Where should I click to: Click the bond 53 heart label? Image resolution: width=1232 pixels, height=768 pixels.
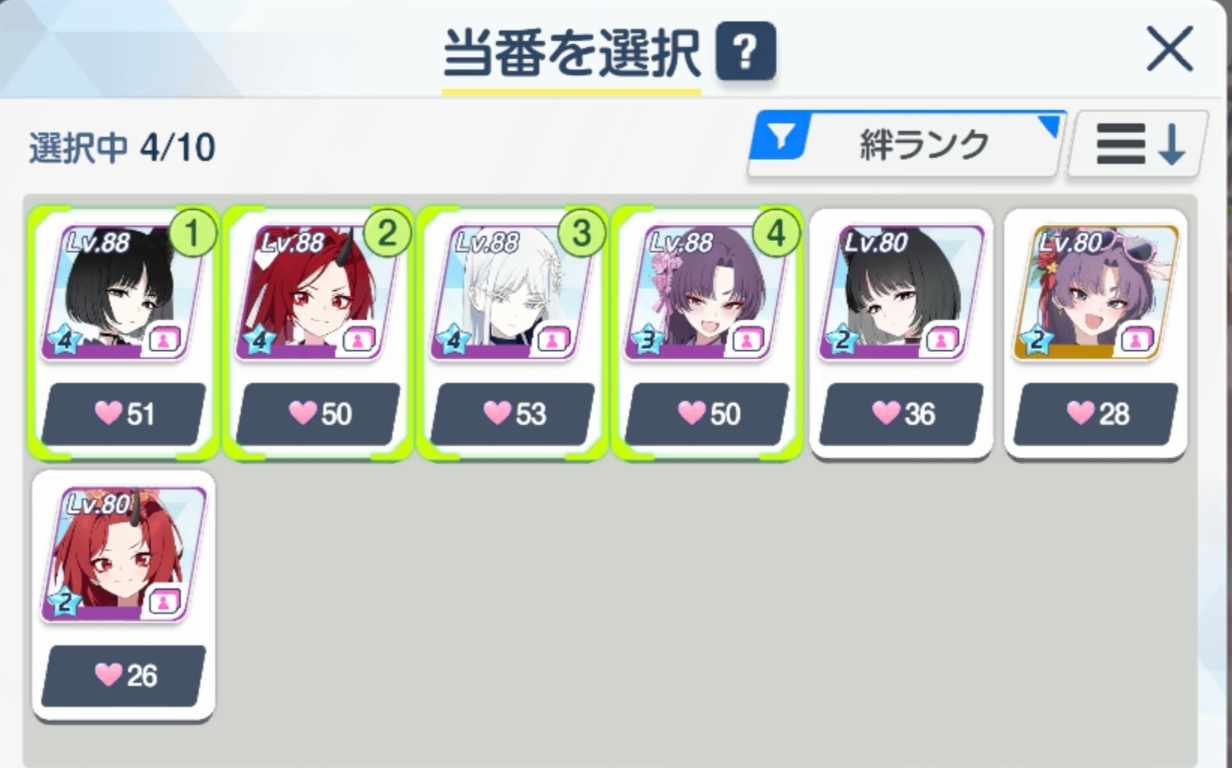[512, 414]
